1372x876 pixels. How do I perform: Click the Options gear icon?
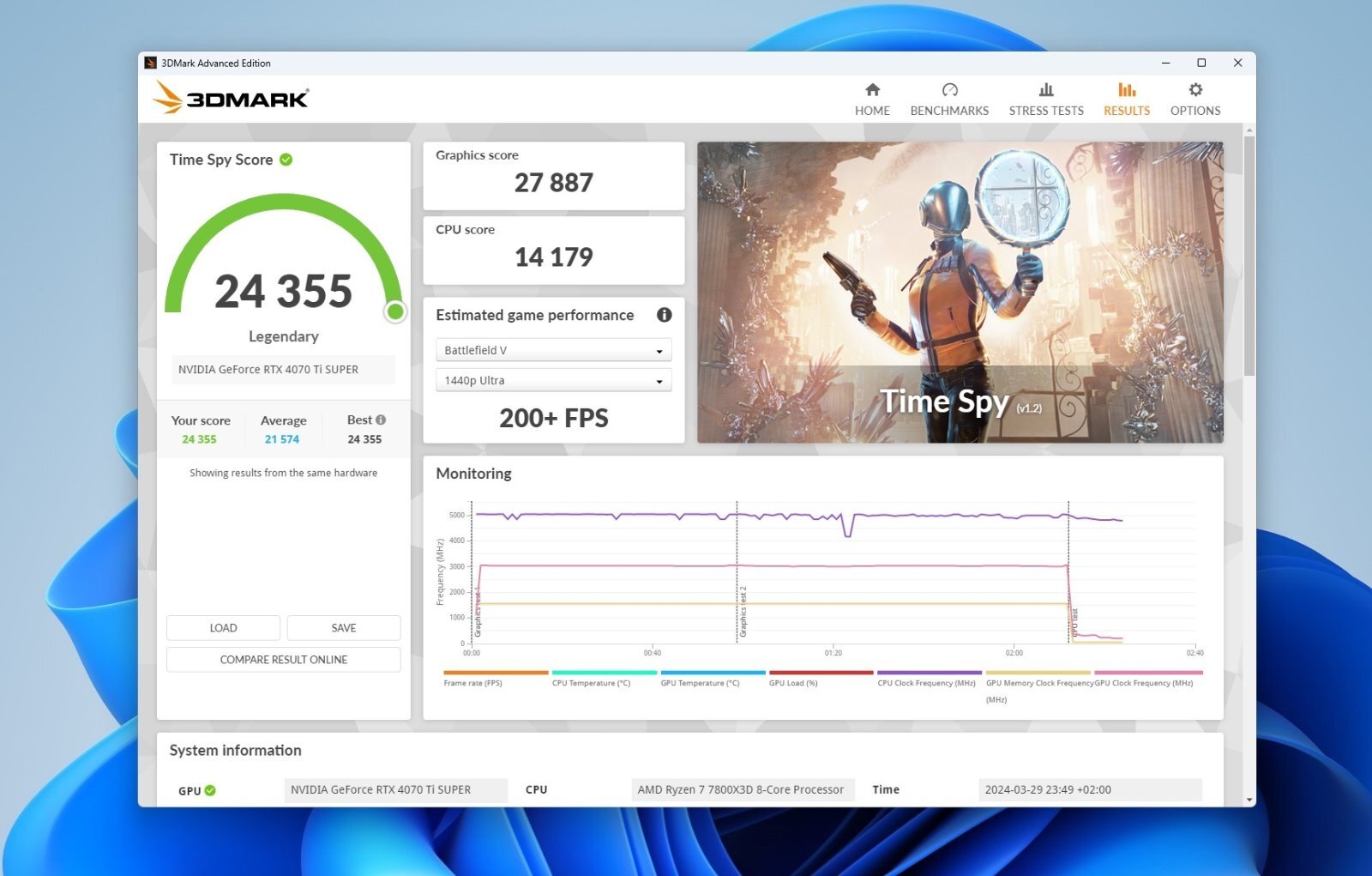[1195, 89]
